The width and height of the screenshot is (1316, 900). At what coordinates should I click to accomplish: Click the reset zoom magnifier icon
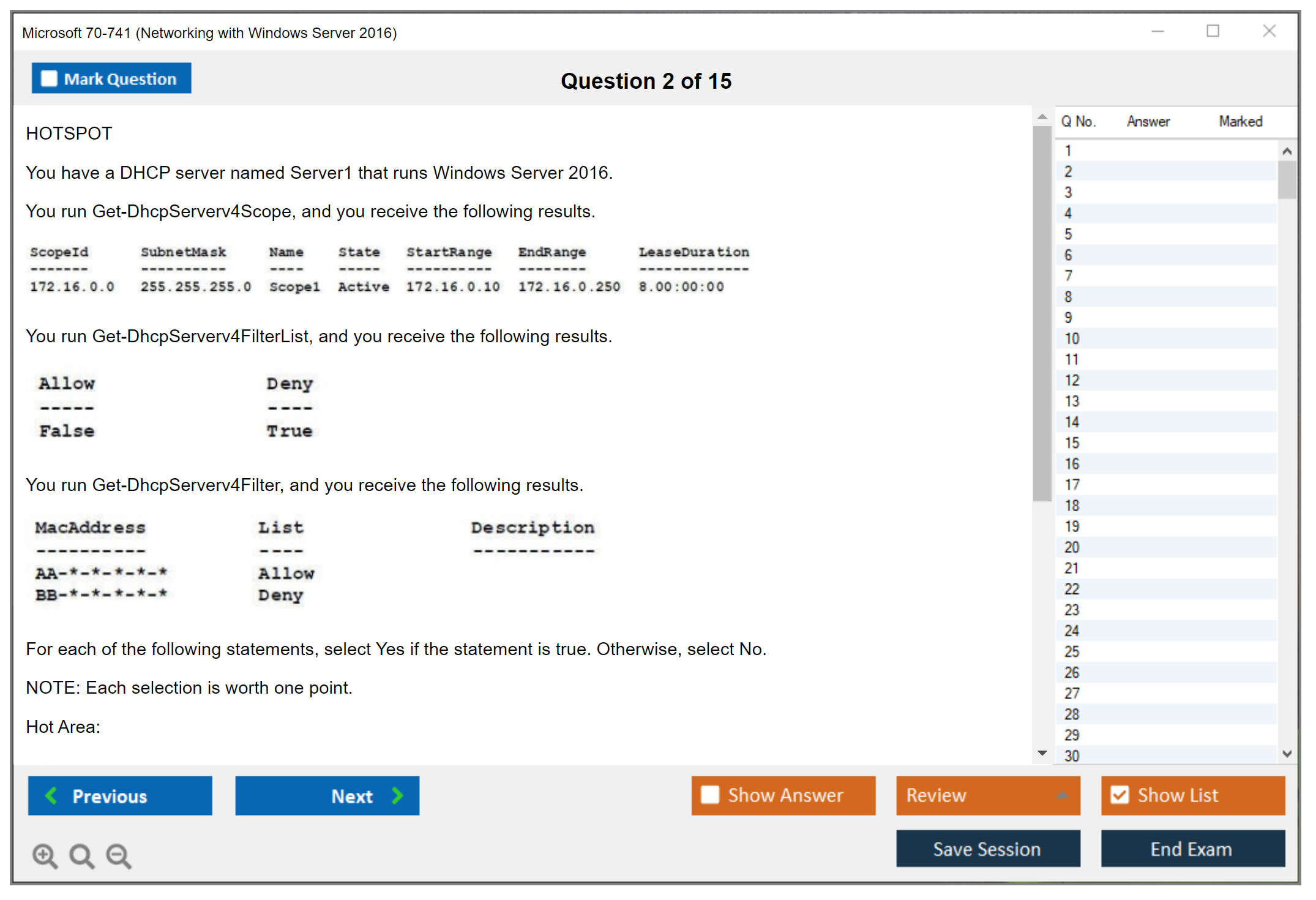(x=81, y=855)
